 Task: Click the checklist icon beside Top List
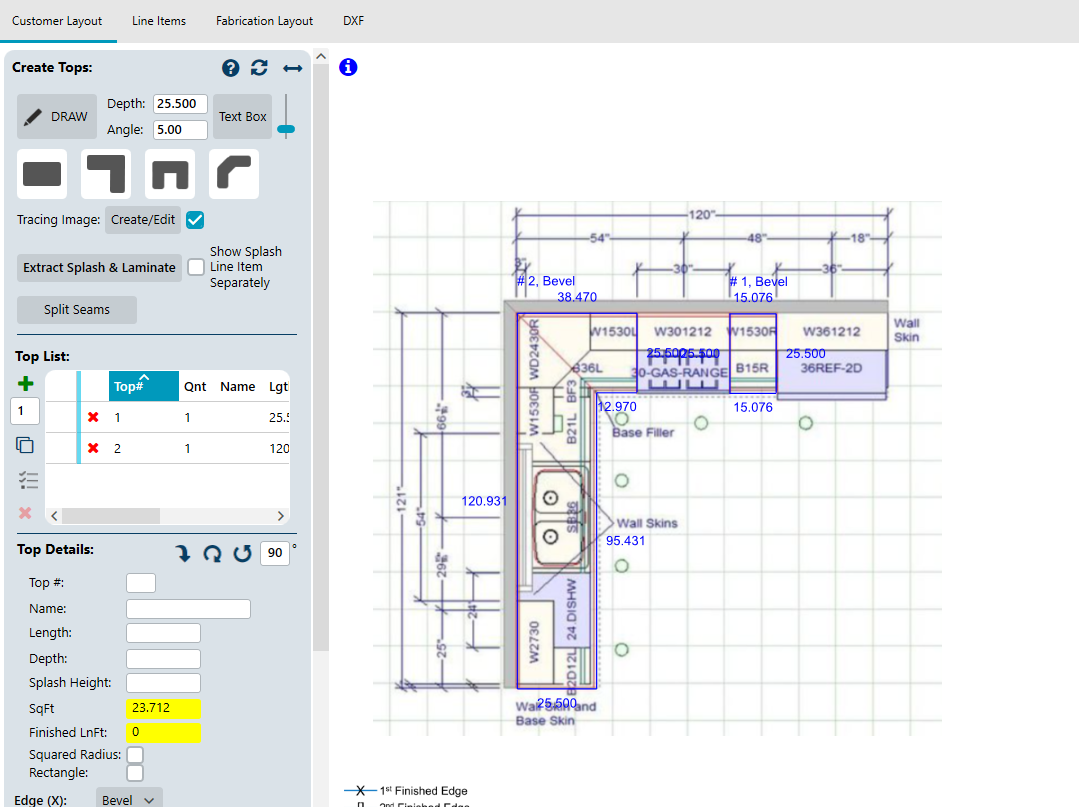pos(28,480)
